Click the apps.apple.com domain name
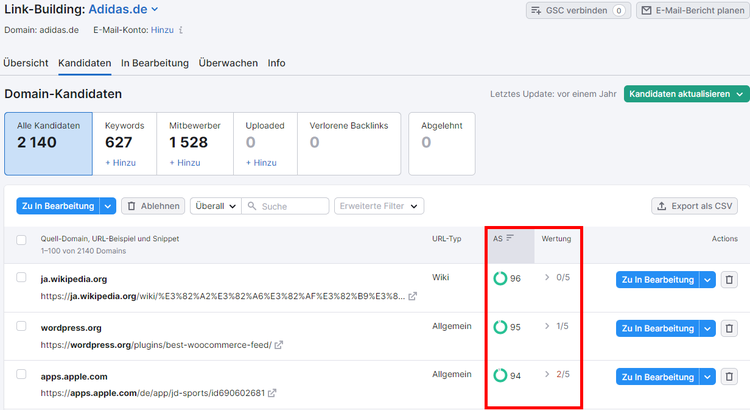This screenshot has height=410, width=750. tap(74, 377)
